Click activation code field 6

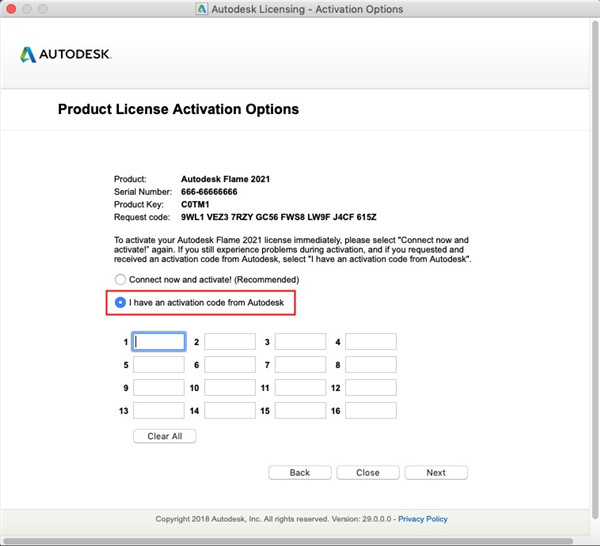(230, 365)
